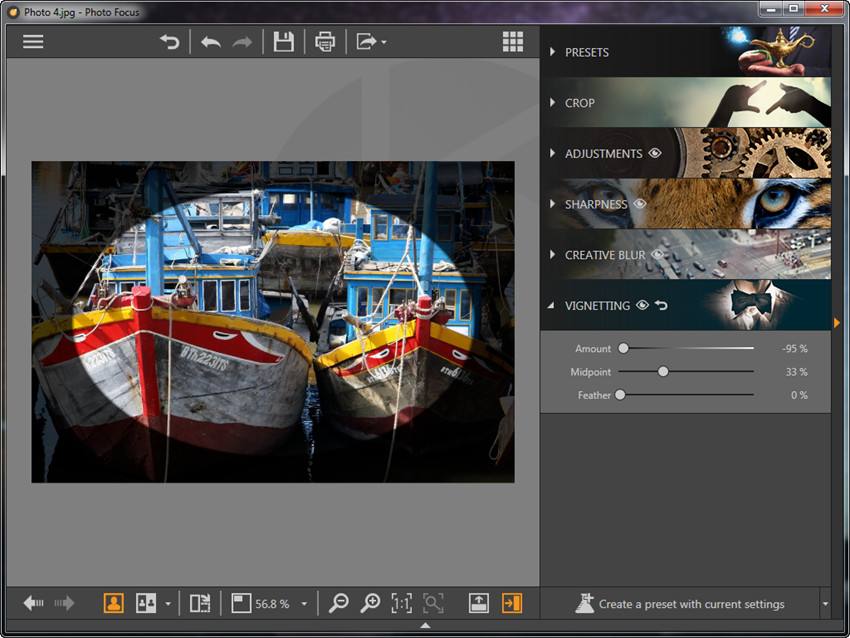
Task: Click the Midpoint slider handle
Action: [663, 371]
